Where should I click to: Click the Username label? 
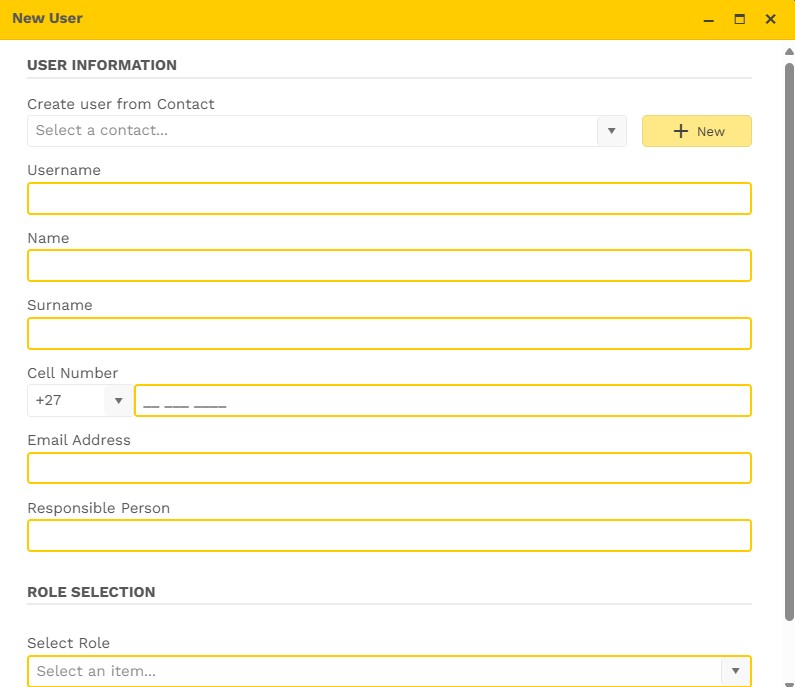[64, 170]
